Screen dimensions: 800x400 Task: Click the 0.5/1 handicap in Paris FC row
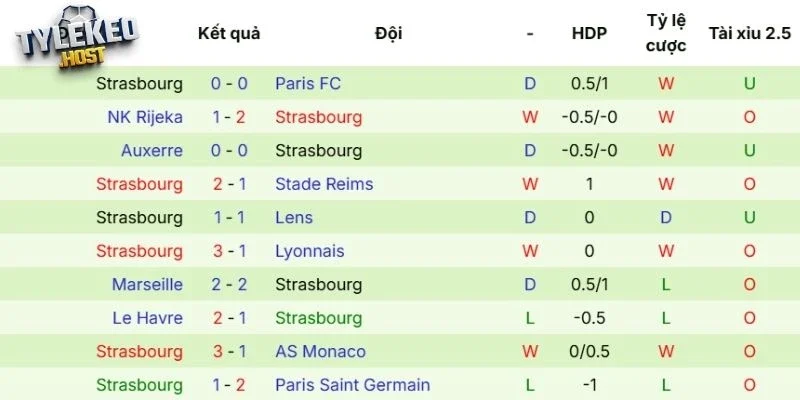click(589, 84)
